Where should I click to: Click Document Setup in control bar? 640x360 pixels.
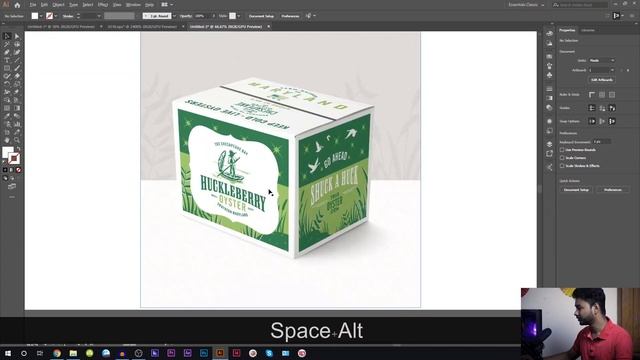261,16
